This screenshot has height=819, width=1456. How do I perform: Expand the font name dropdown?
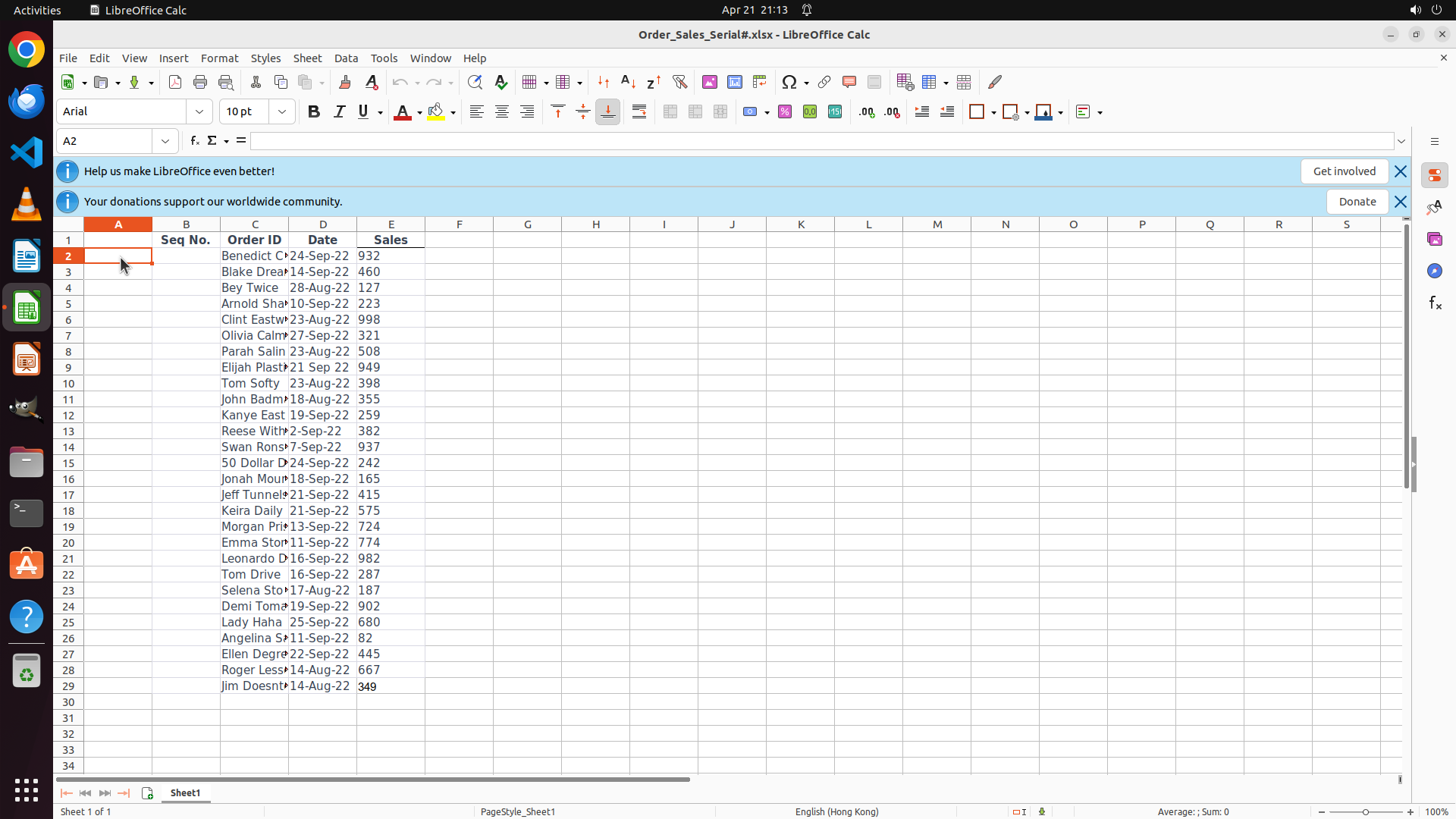[199, 112]
